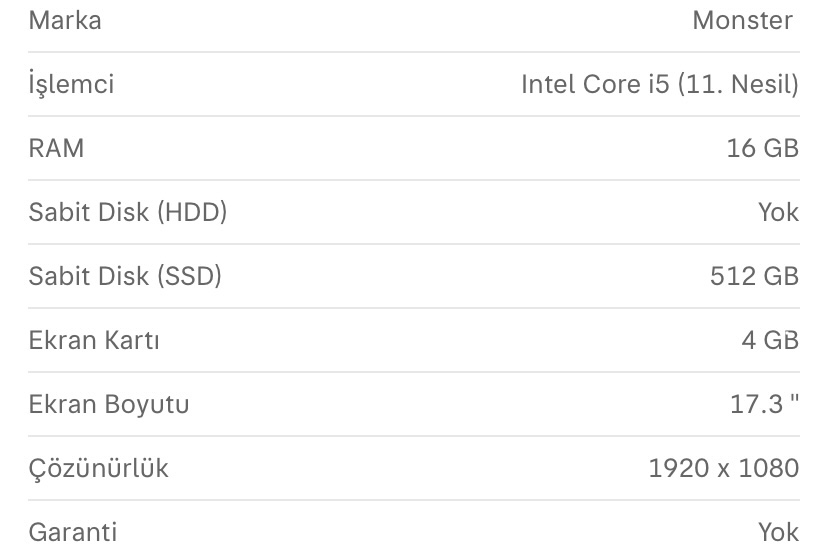Select the Marka label
Image resolution: width=828 pixels, height=558 pixels.
pos(65,21)
